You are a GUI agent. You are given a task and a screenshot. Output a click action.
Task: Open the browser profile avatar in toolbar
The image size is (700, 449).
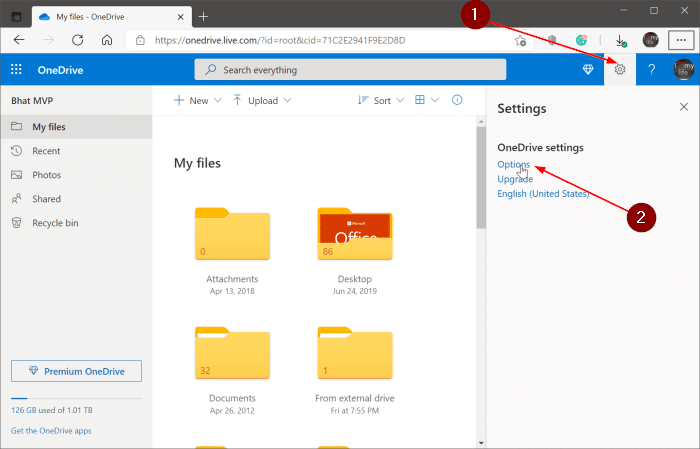pyautogui.click(x=650, y=40)
